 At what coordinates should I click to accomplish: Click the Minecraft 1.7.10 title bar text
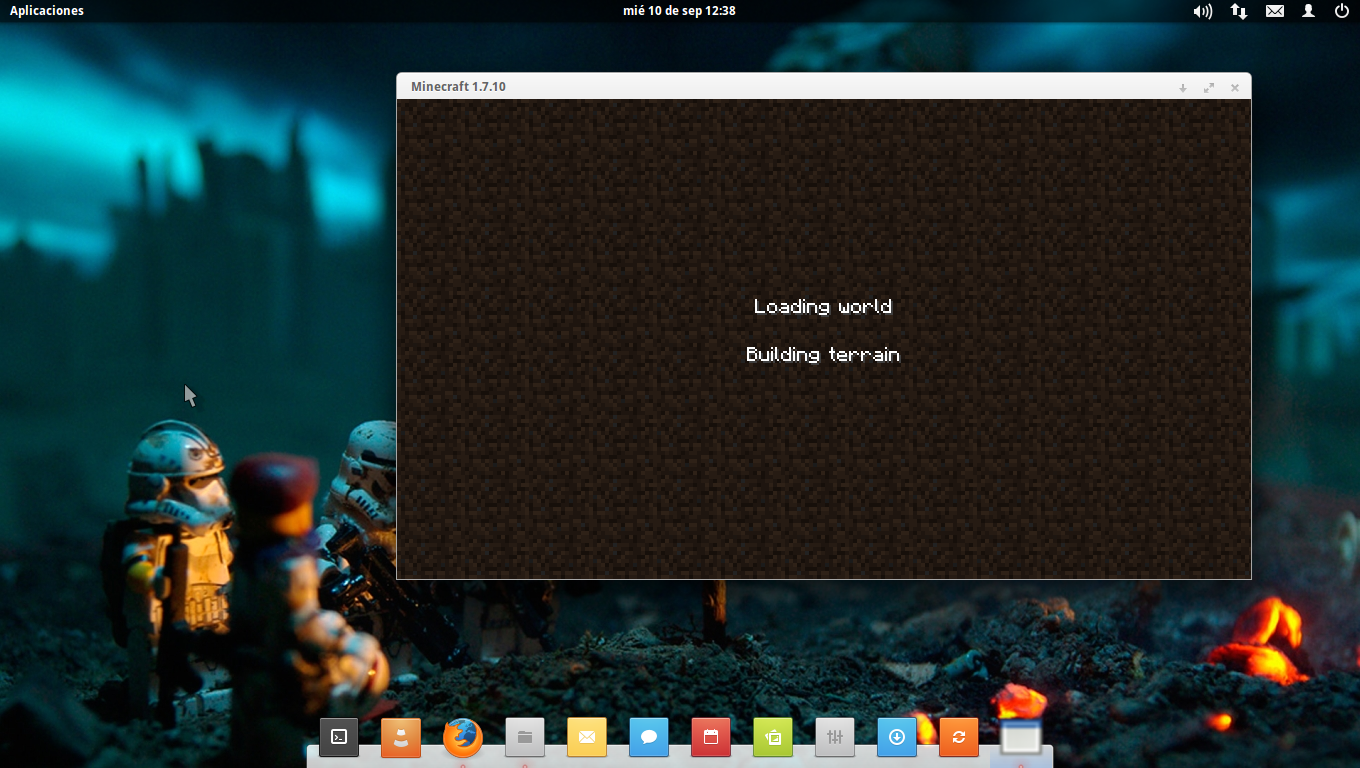pyautogui.click(x=458, y=87)
